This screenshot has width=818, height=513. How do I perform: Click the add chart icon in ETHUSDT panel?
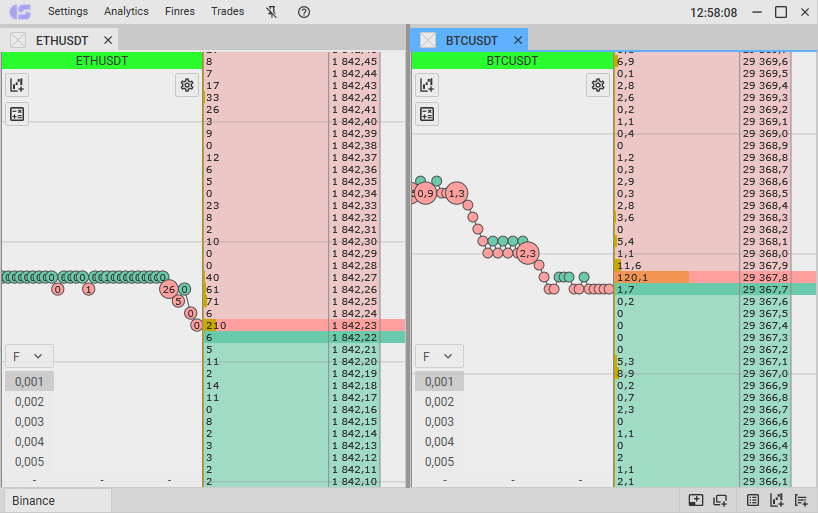(17, 85)
